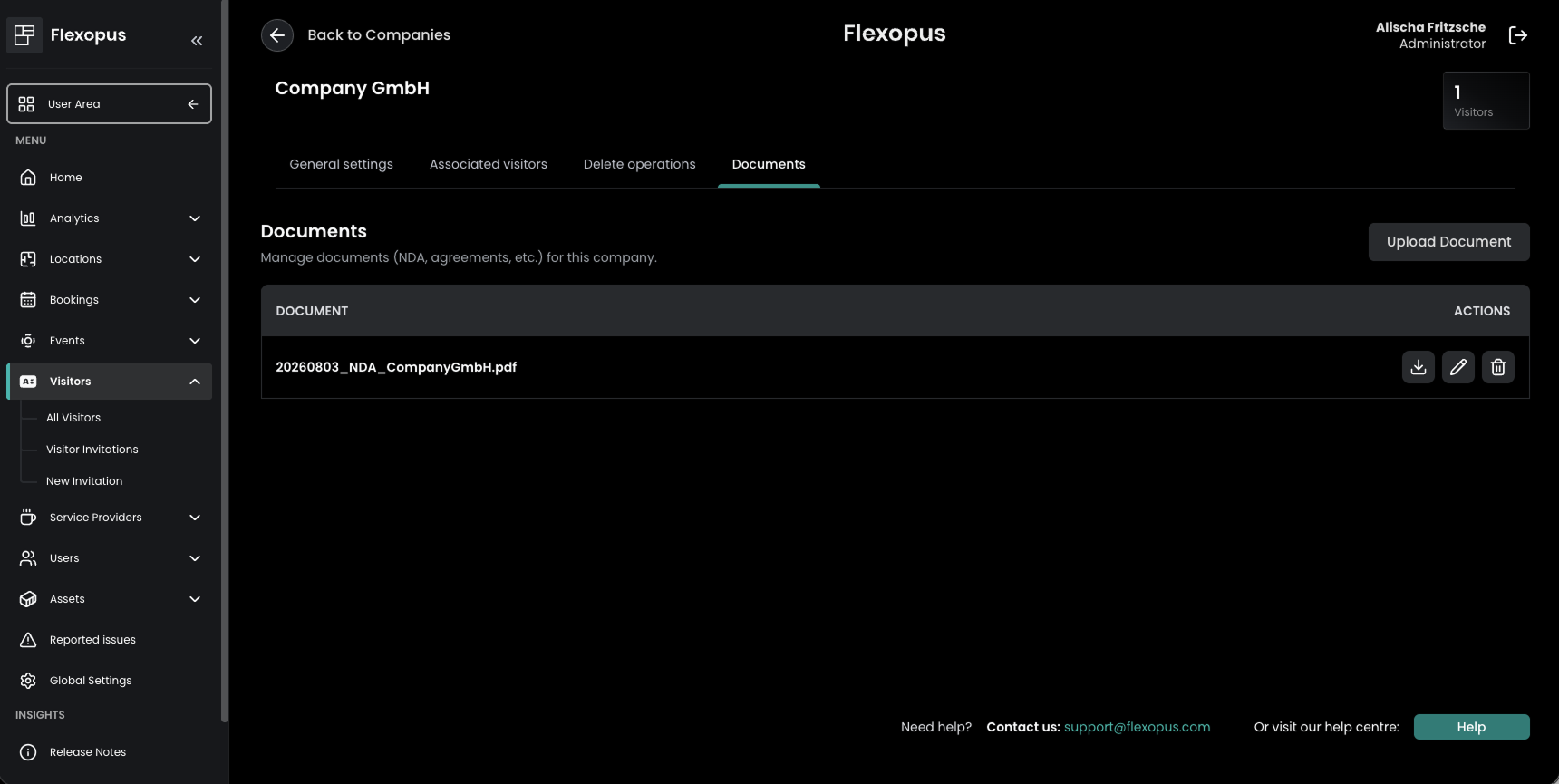
Task: Click the logout icon
Action: [1518, 35]
